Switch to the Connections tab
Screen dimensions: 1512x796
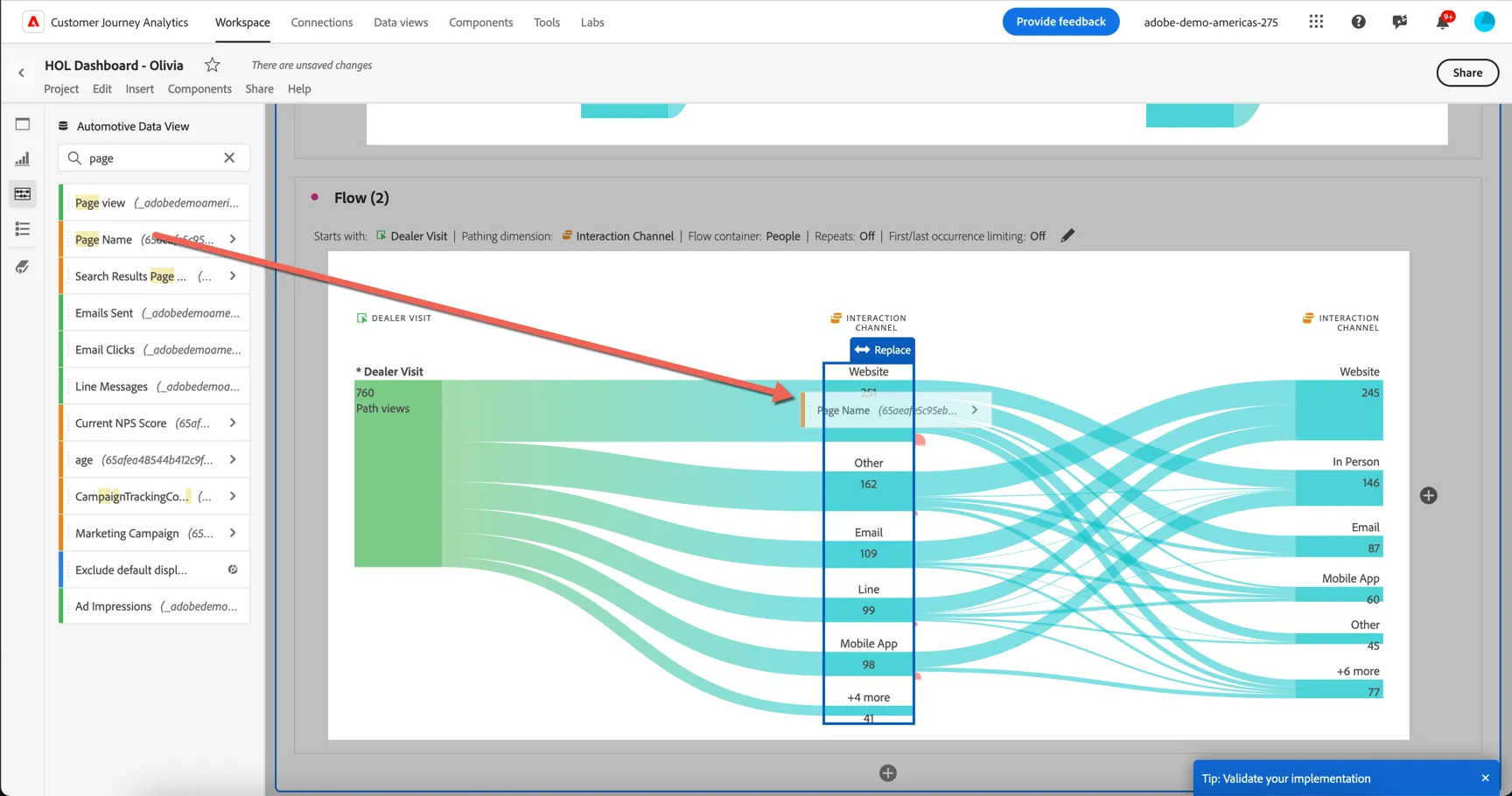pyautogui.click(x=322, y=23)
